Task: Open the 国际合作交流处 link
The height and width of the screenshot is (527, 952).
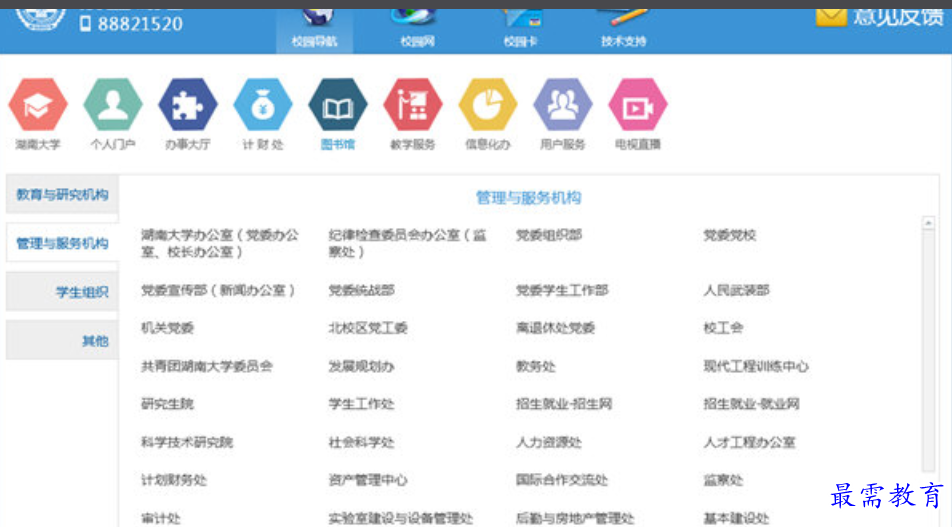Action: [x=562, y=480]
